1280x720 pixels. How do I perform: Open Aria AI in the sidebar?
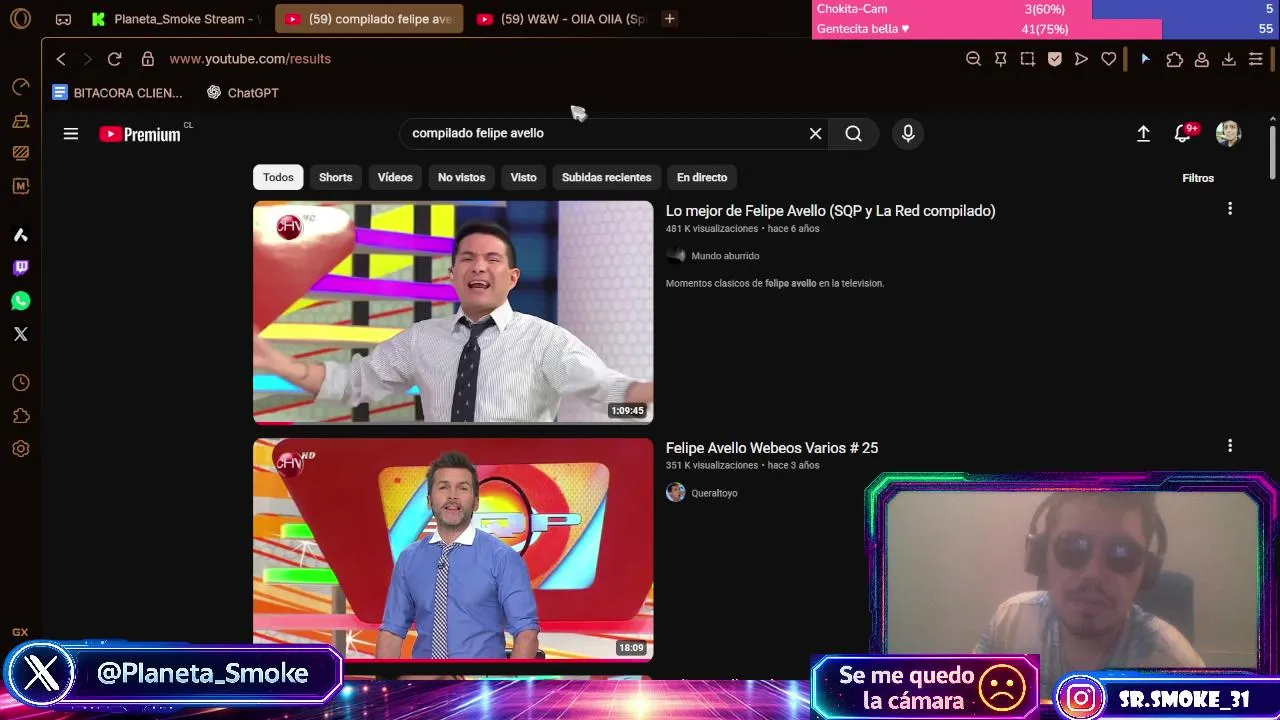click(20, 235)
